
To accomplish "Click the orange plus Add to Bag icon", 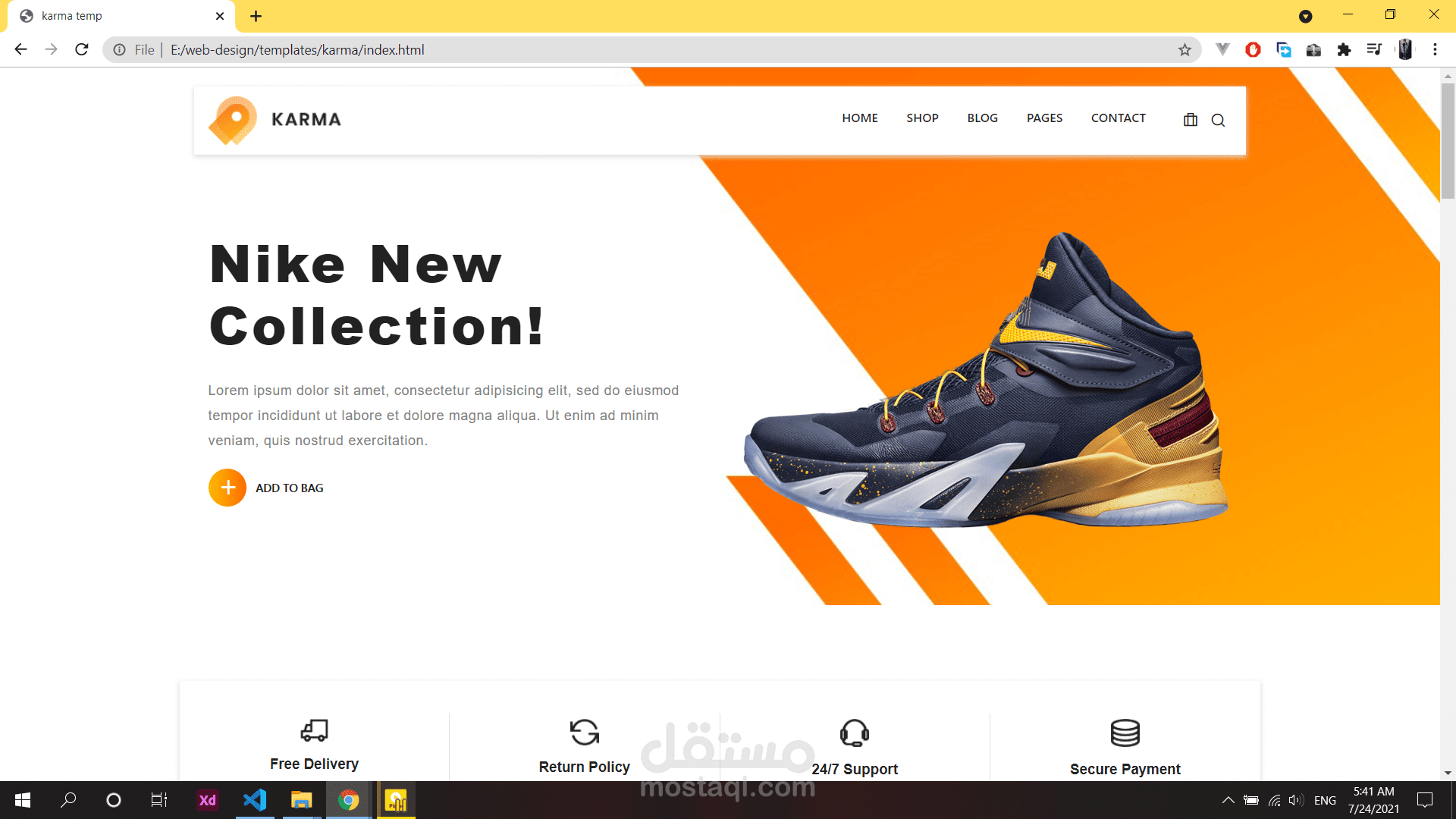I will (x=227, y=488).
